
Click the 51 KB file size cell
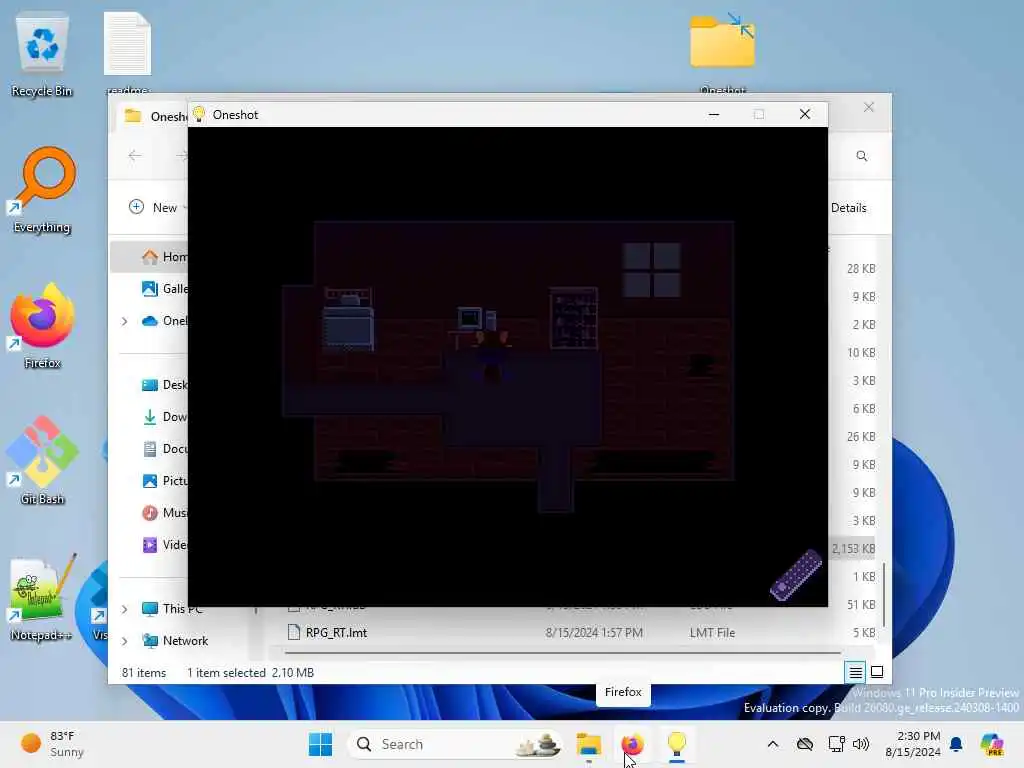click(861, 605)
